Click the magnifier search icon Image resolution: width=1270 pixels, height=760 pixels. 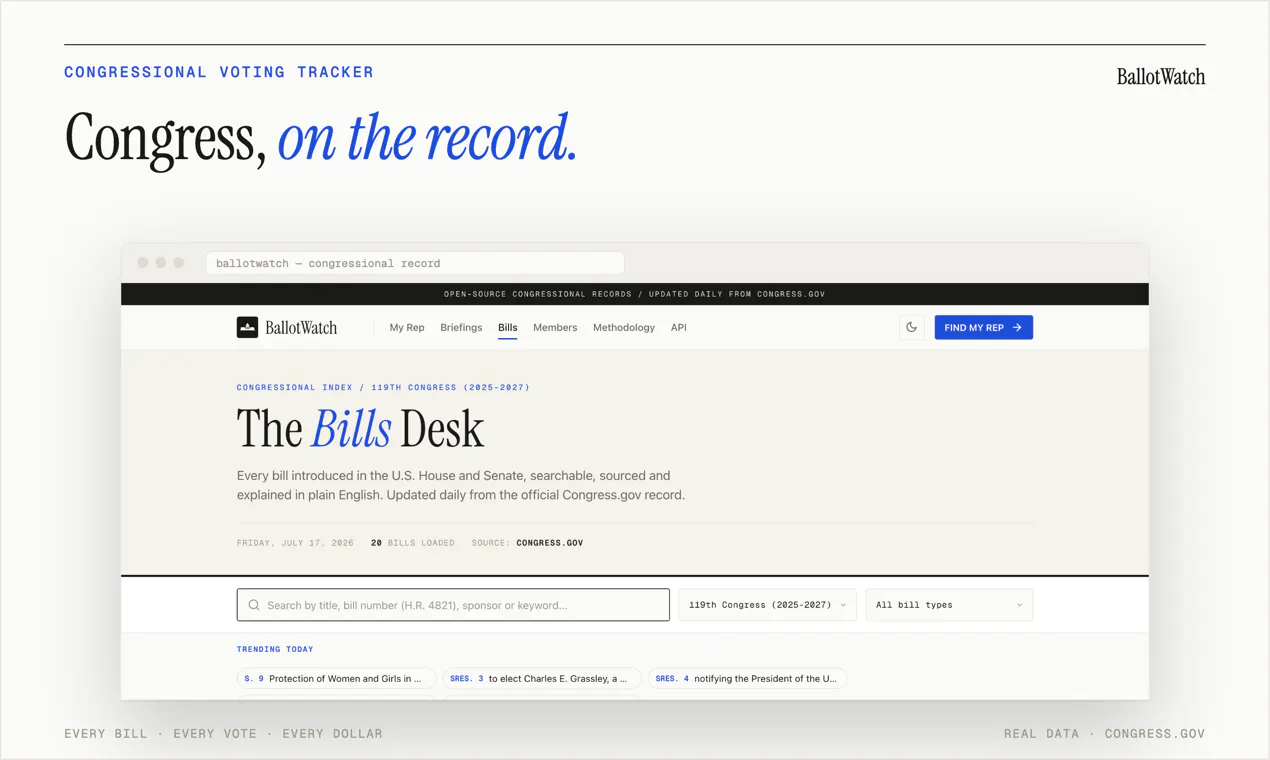tap(254, 605)
